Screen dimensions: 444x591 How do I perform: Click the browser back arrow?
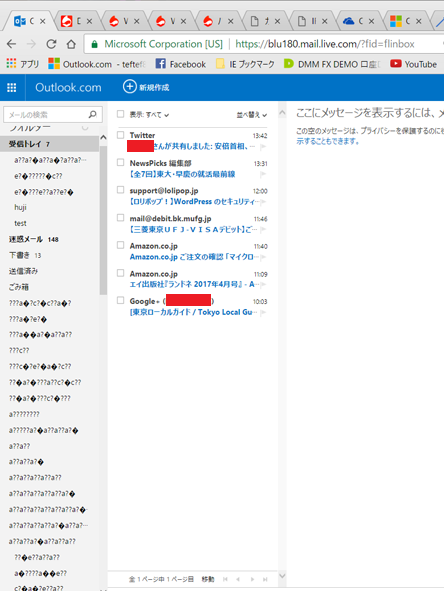(12, 44)
